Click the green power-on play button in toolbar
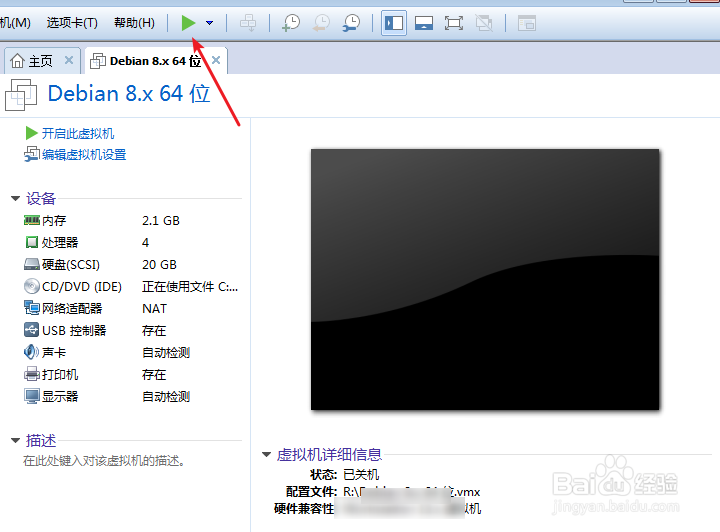The image size is (720, 532). (x=188, y=23)
